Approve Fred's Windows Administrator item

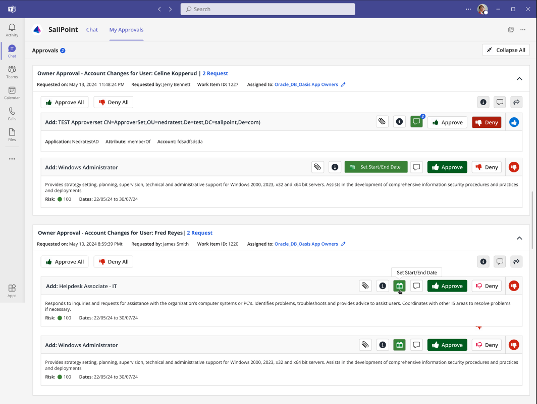tap(447, 345)
